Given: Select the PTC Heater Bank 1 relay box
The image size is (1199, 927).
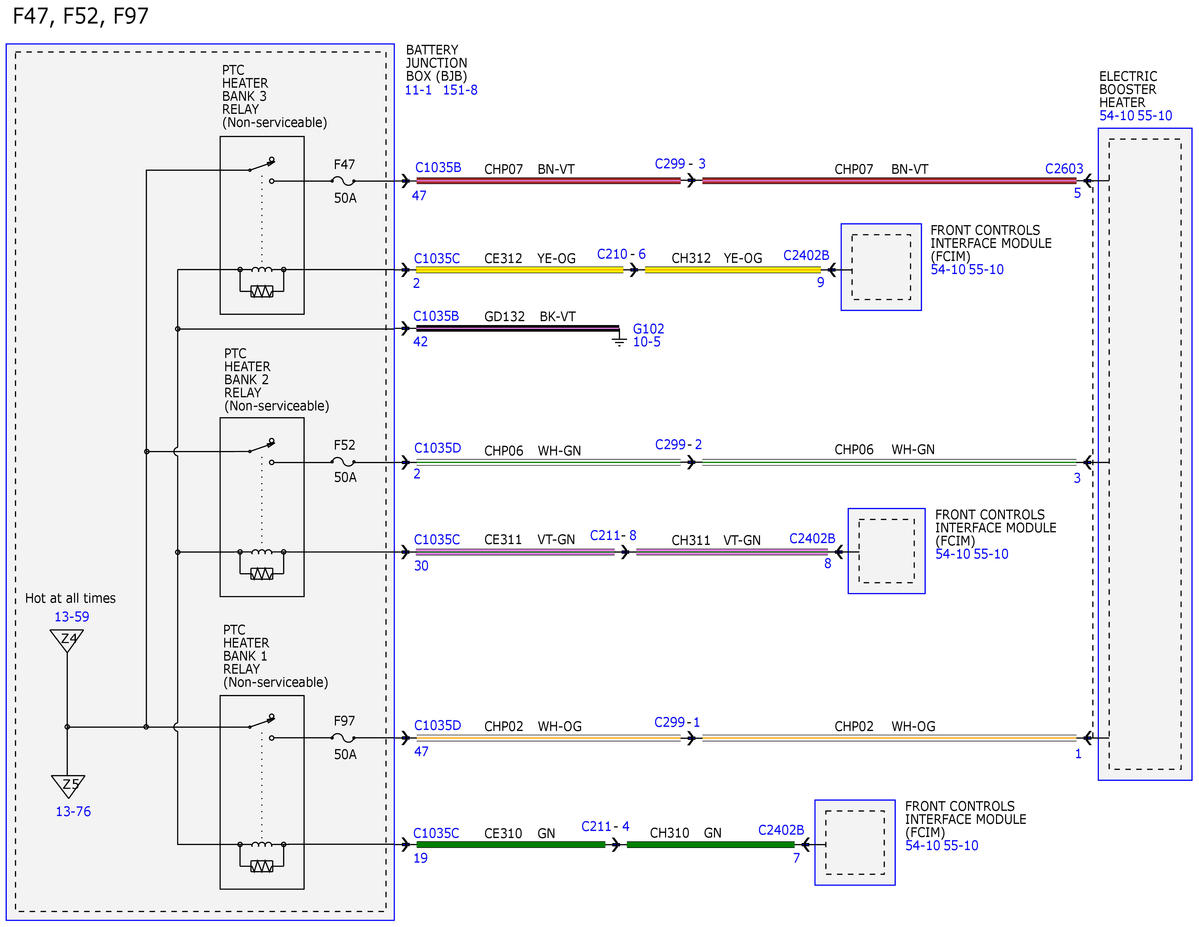Looking at the screenshot, I should (x=262, y=792).
